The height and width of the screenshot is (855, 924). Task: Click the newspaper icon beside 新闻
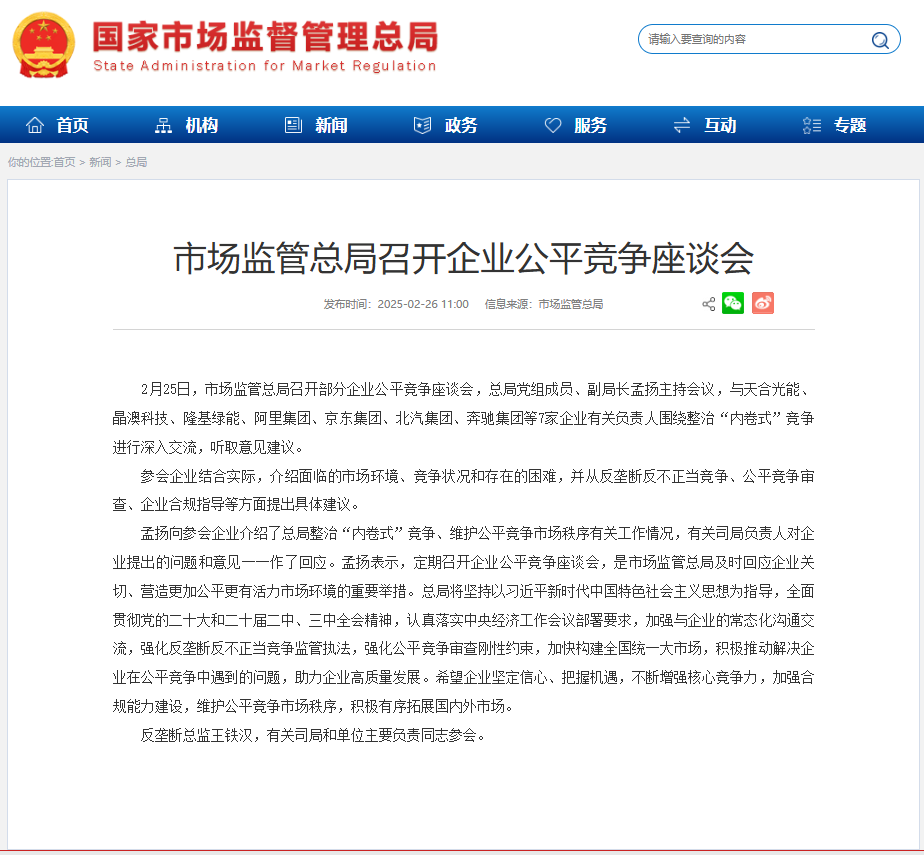293,125
